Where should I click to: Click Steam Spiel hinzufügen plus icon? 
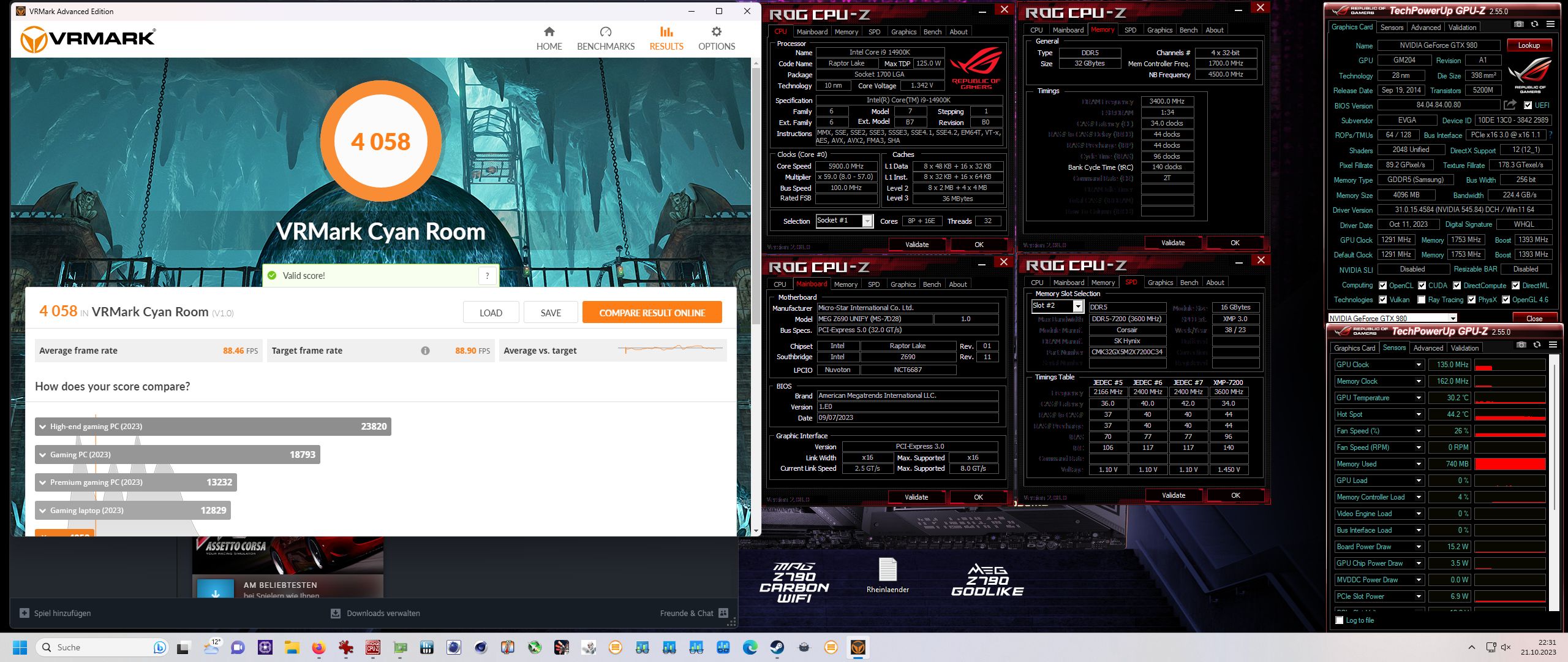[x=24, y=613]
